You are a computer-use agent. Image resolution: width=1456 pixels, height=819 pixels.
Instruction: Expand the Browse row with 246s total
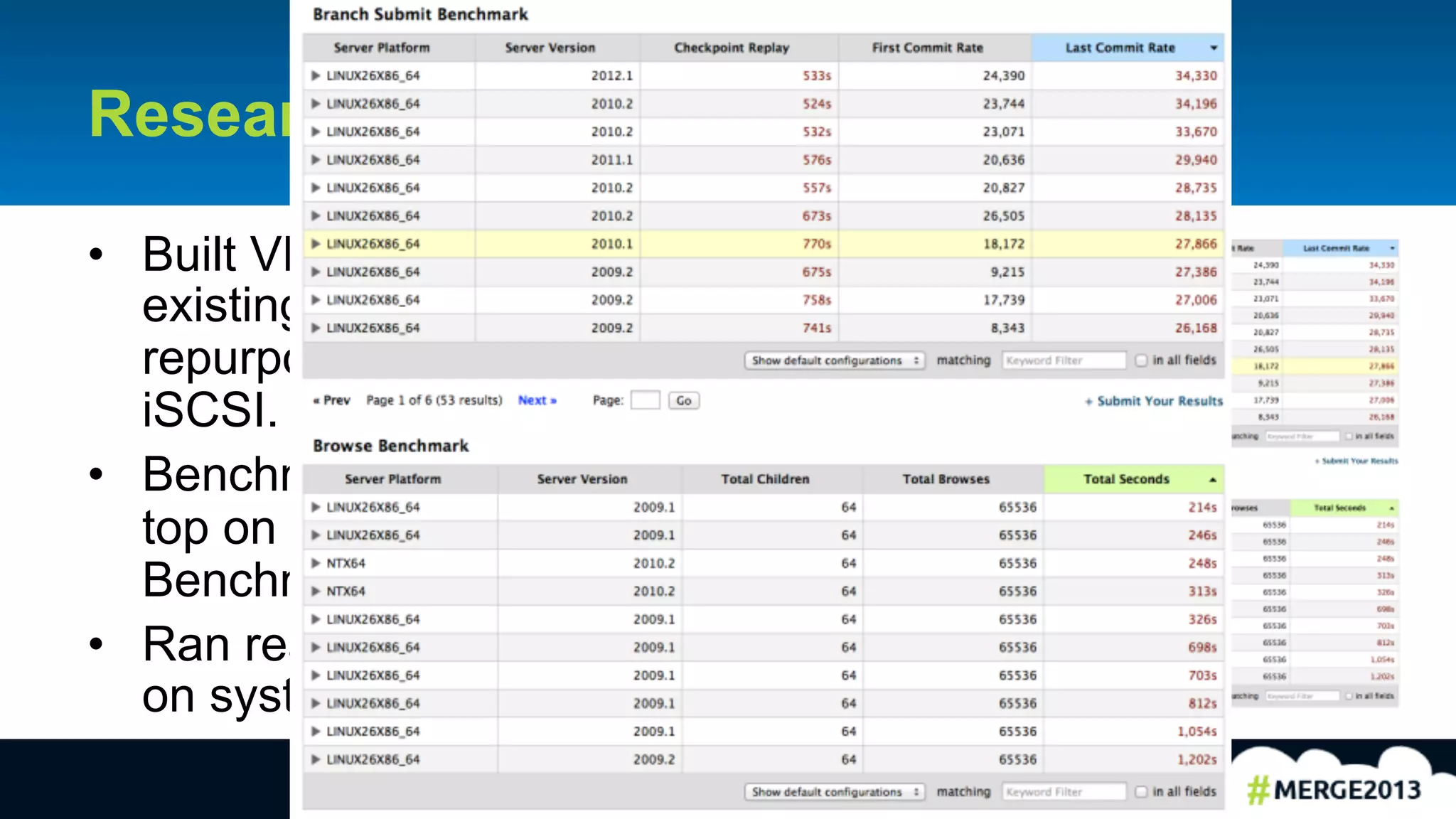(316, 535)
